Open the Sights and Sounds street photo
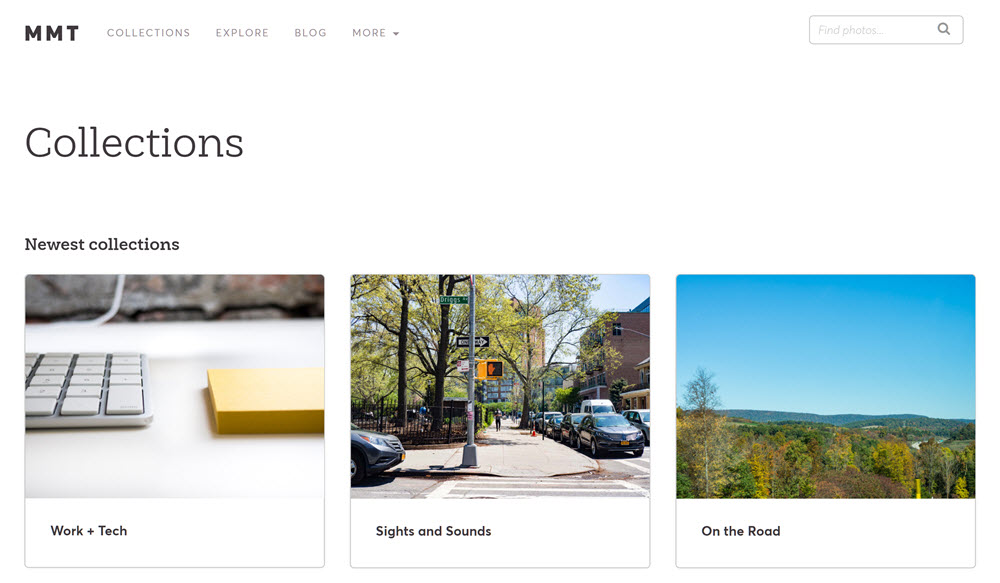The image size is (1000, 583). (x=500, y=387)
